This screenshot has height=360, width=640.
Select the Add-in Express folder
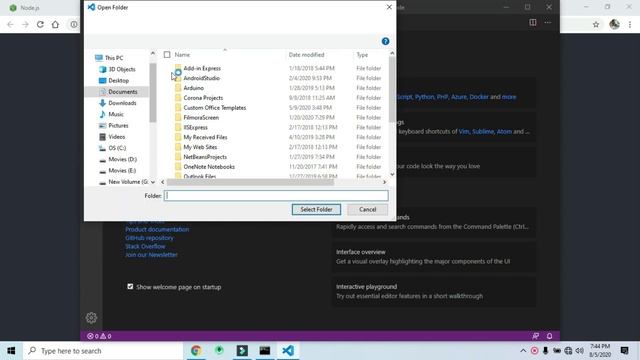pyautogui.click(x=202, y=68)
